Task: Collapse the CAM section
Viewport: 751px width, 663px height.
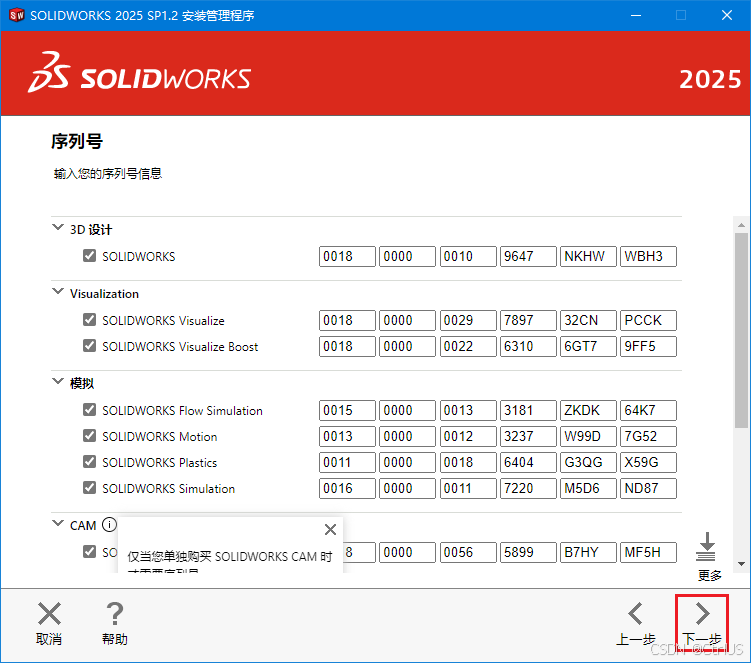Action: point(58,523)
